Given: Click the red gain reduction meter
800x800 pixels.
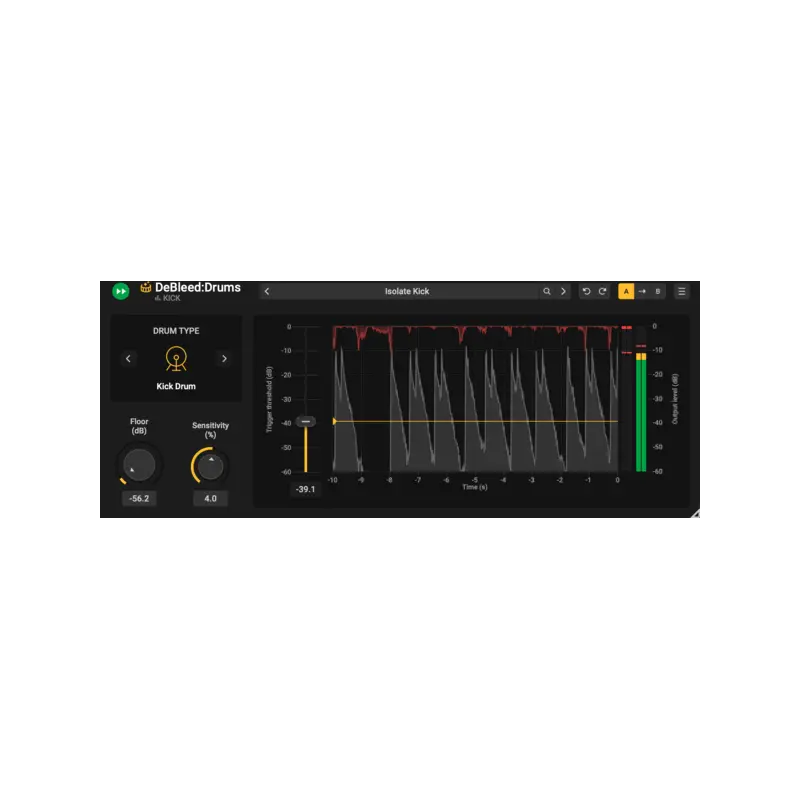Looking at the screenshot, I should tap(627, 398).
